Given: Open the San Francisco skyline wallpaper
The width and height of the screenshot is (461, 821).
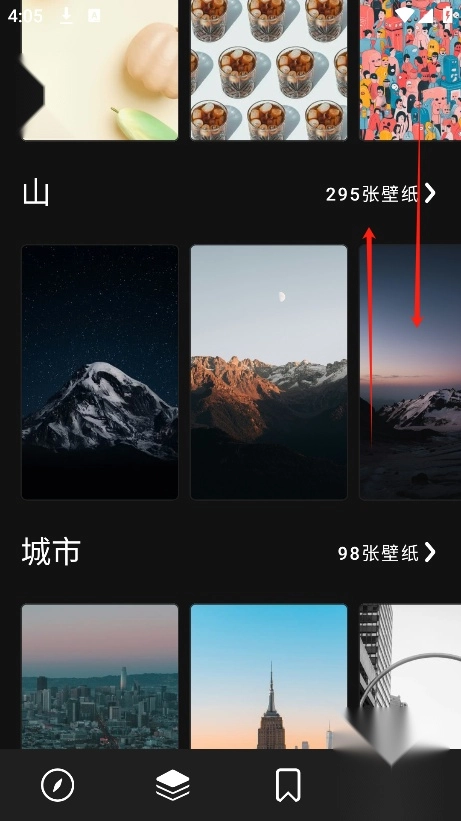Looking at the screenshot, I should 100,676.
